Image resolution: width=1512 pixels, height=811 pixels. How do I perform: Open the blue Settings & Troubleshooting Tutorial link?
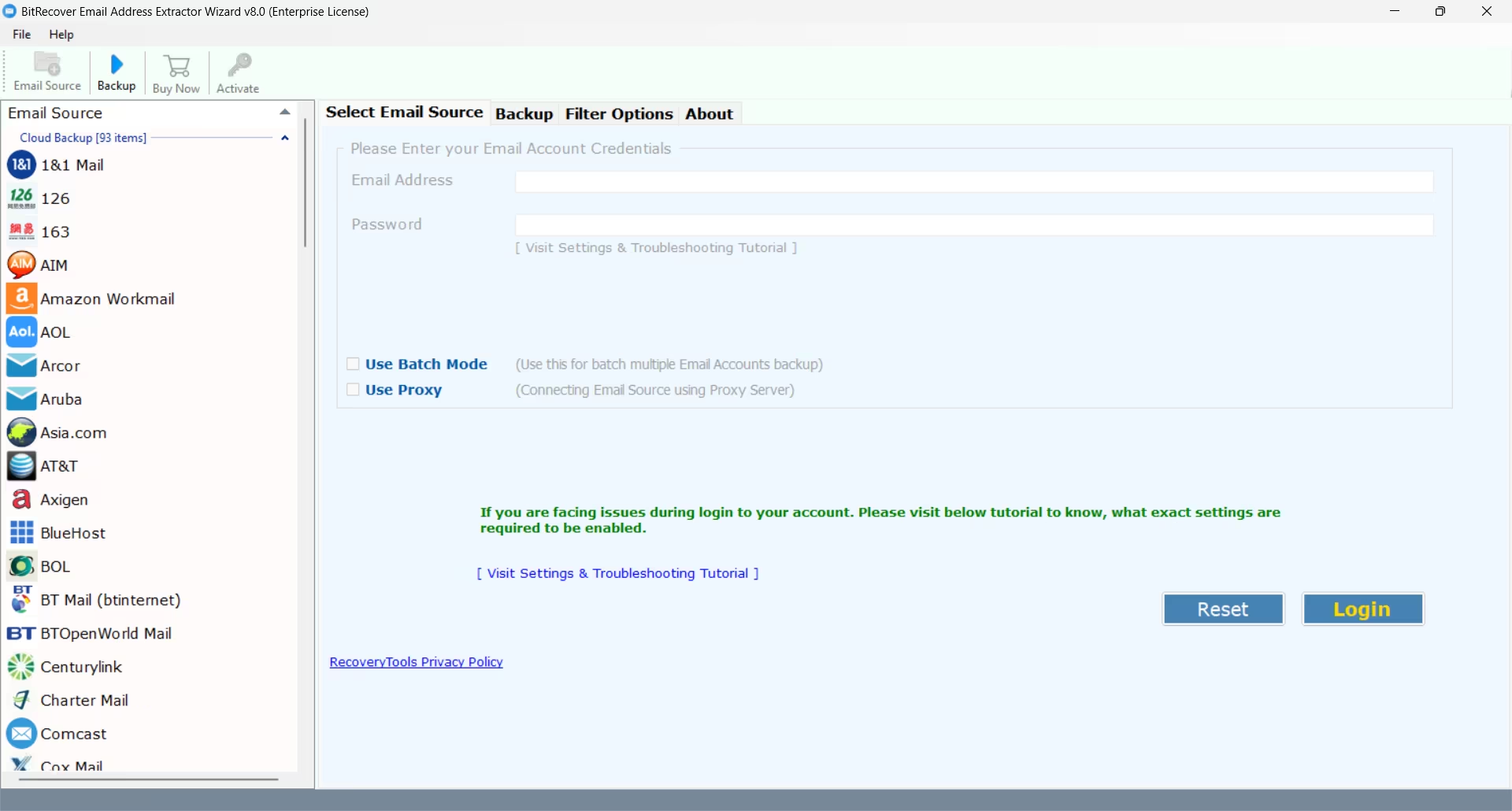click(x=617, y=573)
